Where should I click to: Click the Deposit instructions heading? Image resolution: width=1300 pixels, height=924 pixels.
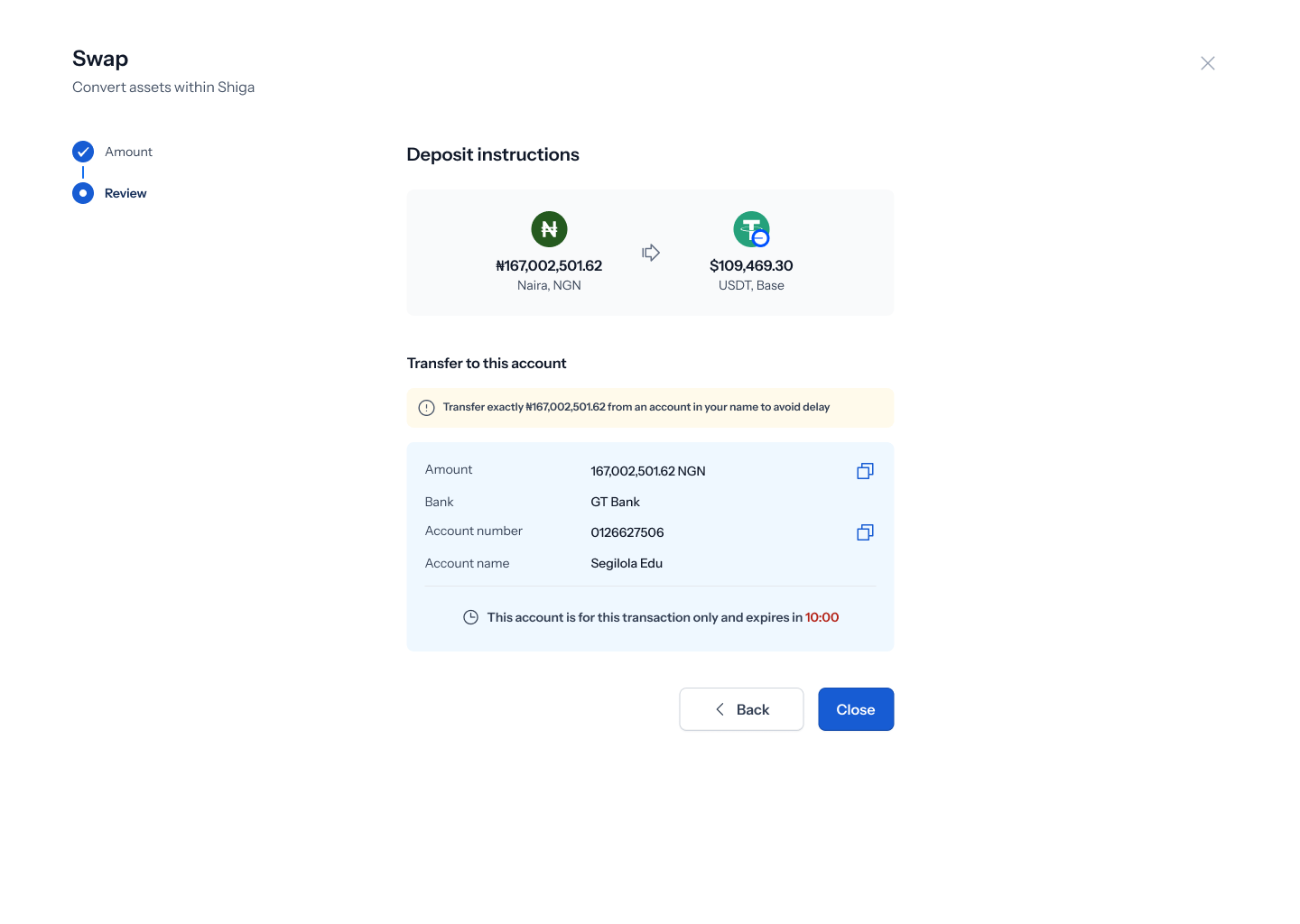tap(493, 154)
